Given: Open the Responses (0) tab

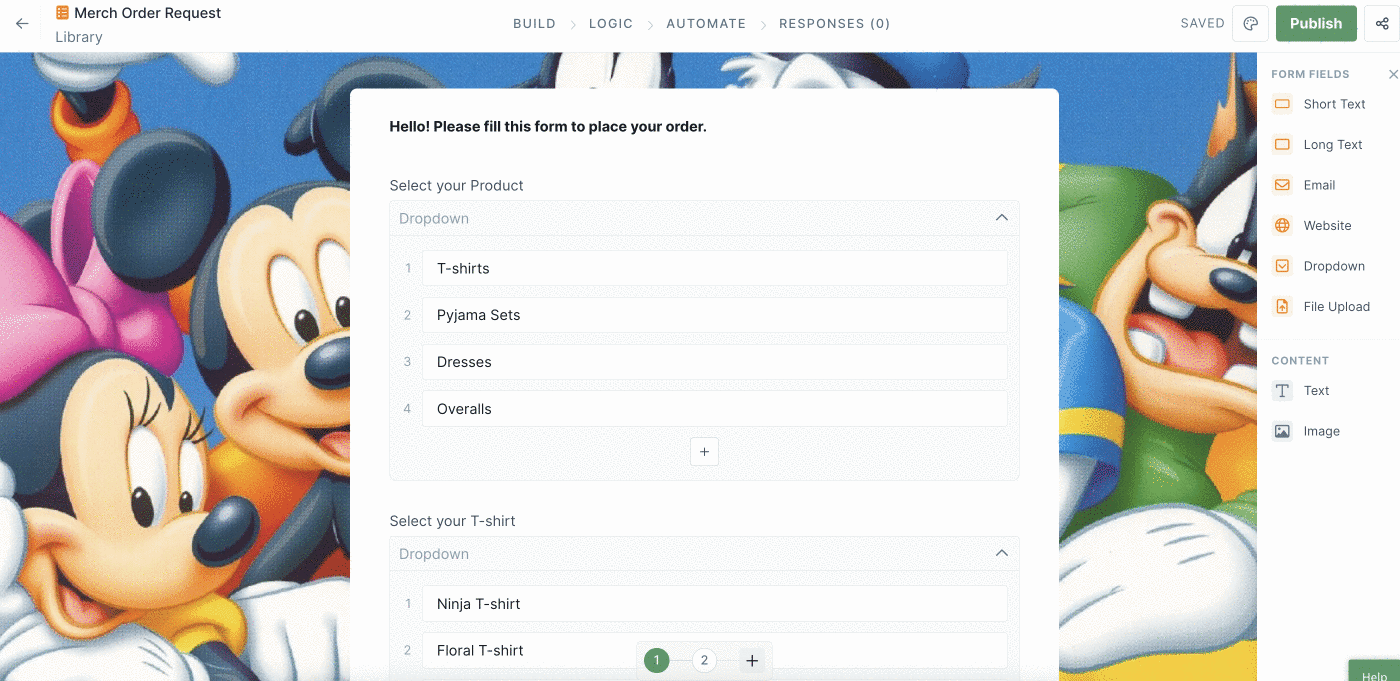Looking at the screenshot, I should coord(834,24).
